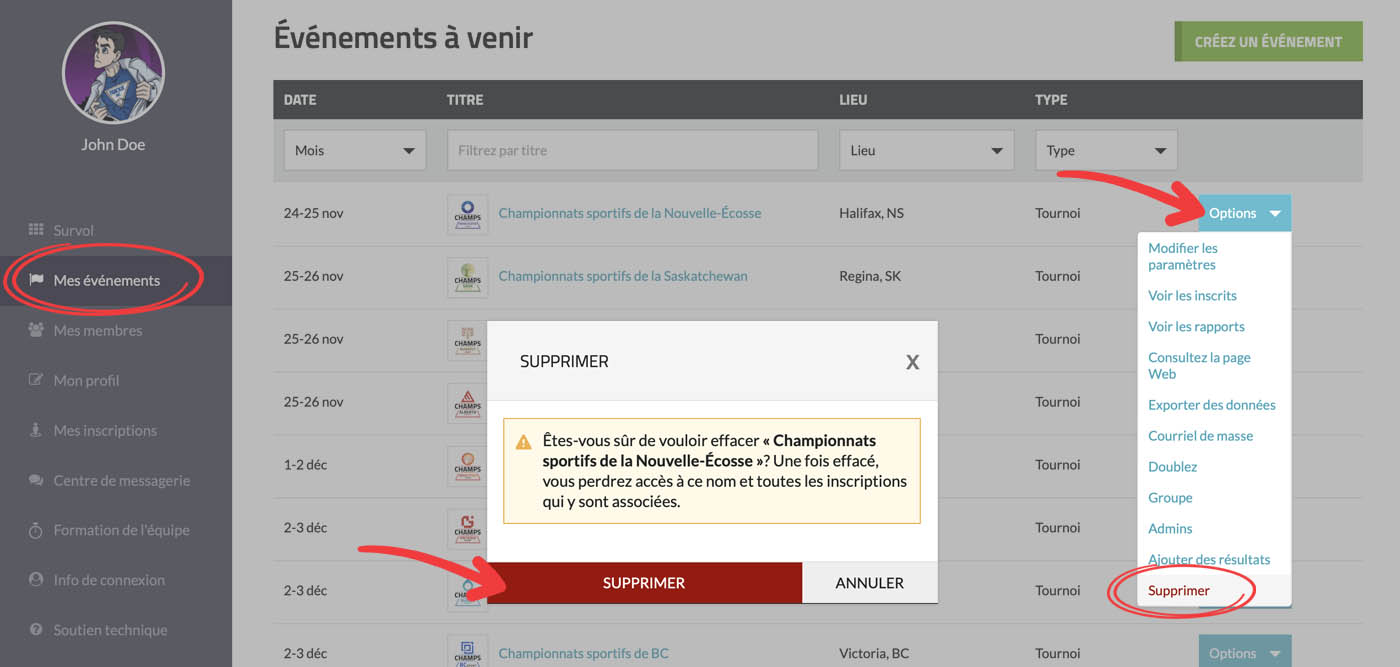Screen dimensions: 1400x667
Task: Click the Info de connexion user icon
Action: point(36,580)
